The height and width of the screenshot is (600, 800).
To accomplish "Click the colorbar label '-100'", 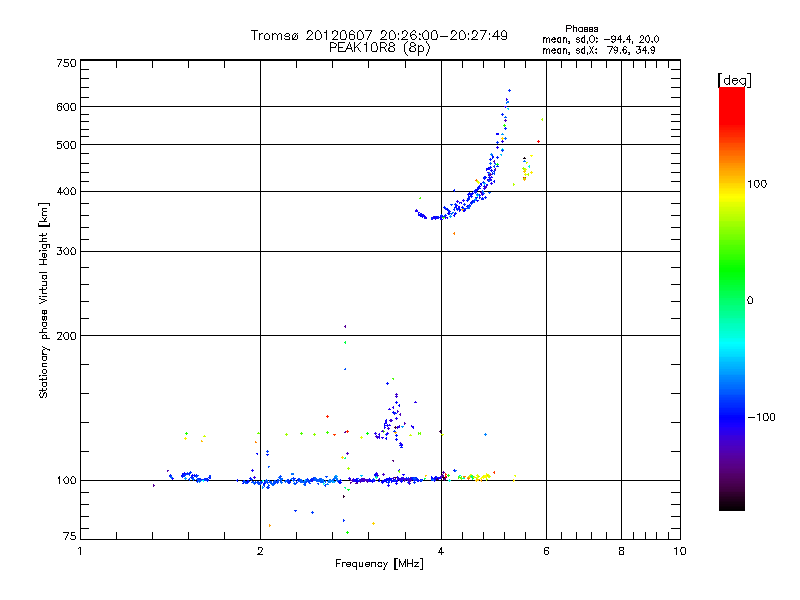I will 761,417.
